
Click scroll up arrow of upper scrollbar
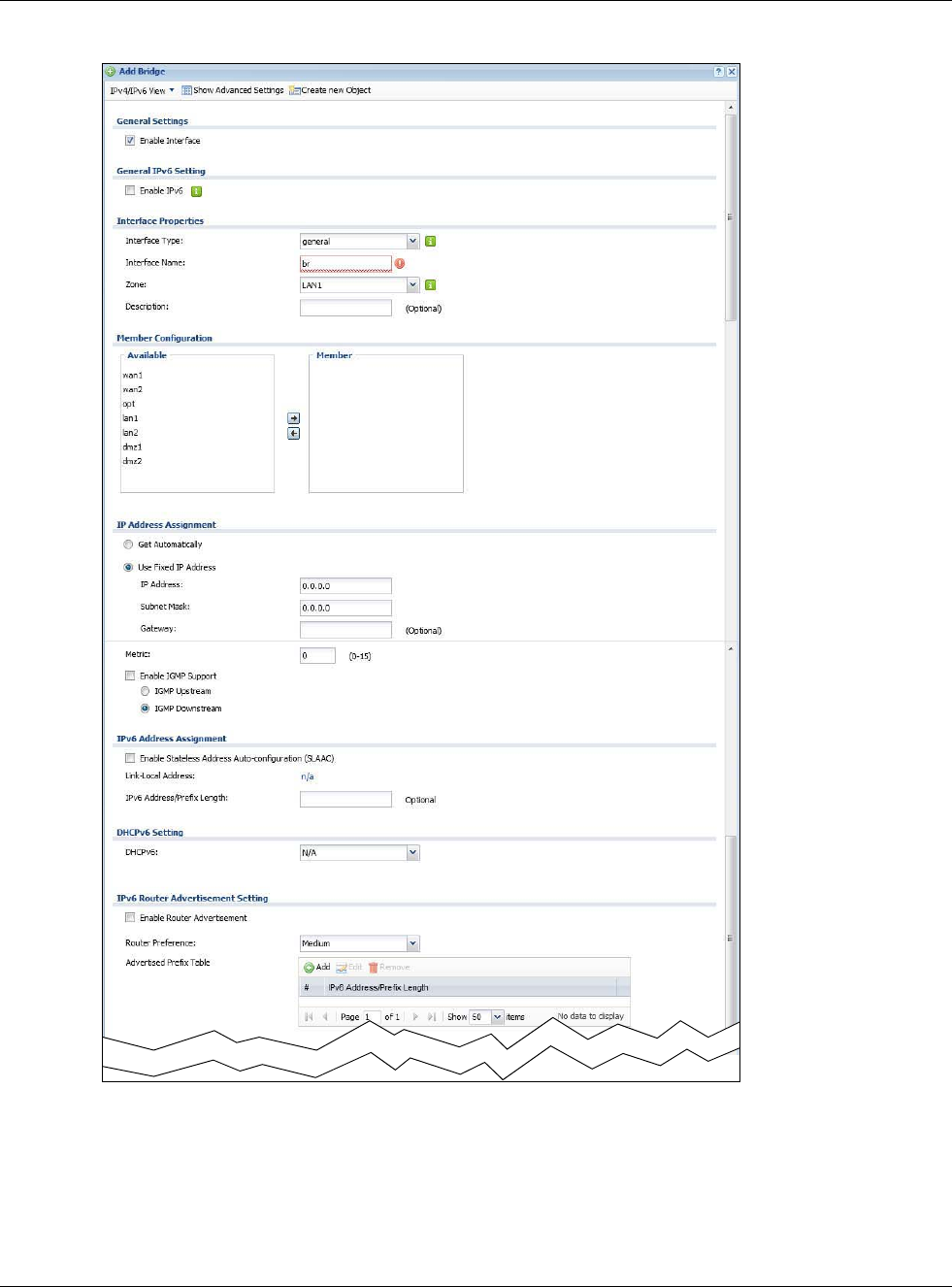pyautogui.click(x=731, y=107)
